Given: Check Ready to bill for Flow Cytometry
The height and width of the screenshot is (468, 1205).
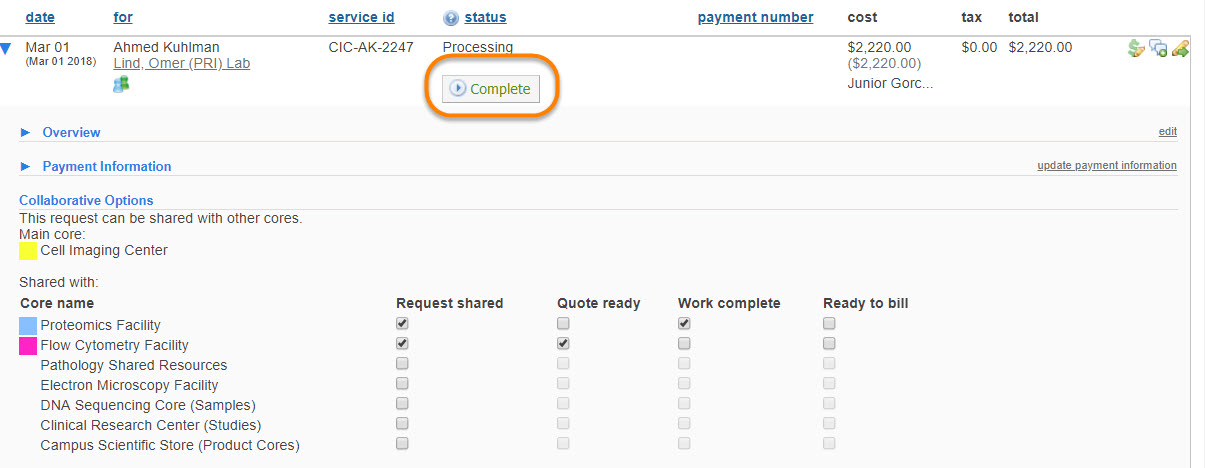Looking at the screenshot, I should (x=829, y=344).
